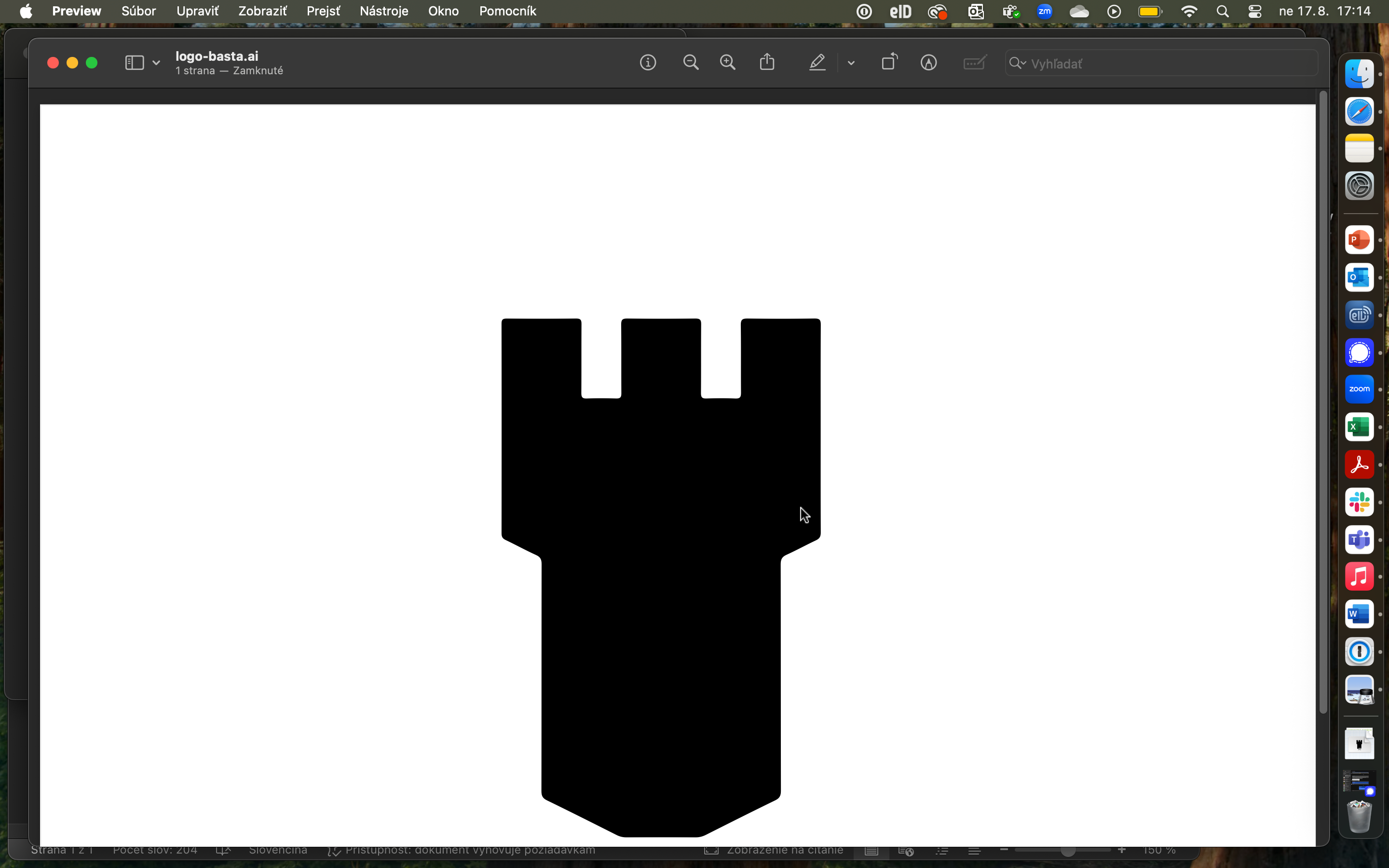Open the Trash in the Dock

pos(1359,816)
